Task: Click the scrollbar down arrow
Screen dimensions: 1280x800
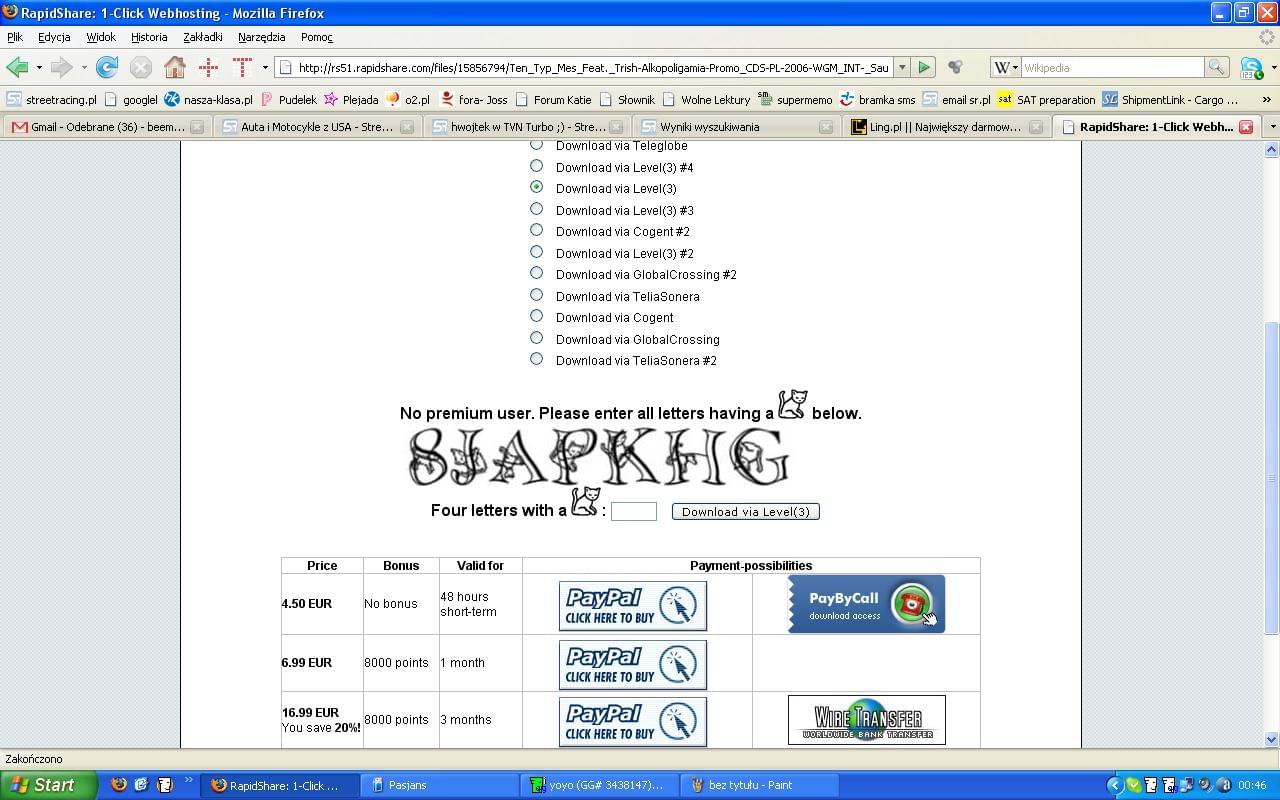Action: coord(1272,739)
